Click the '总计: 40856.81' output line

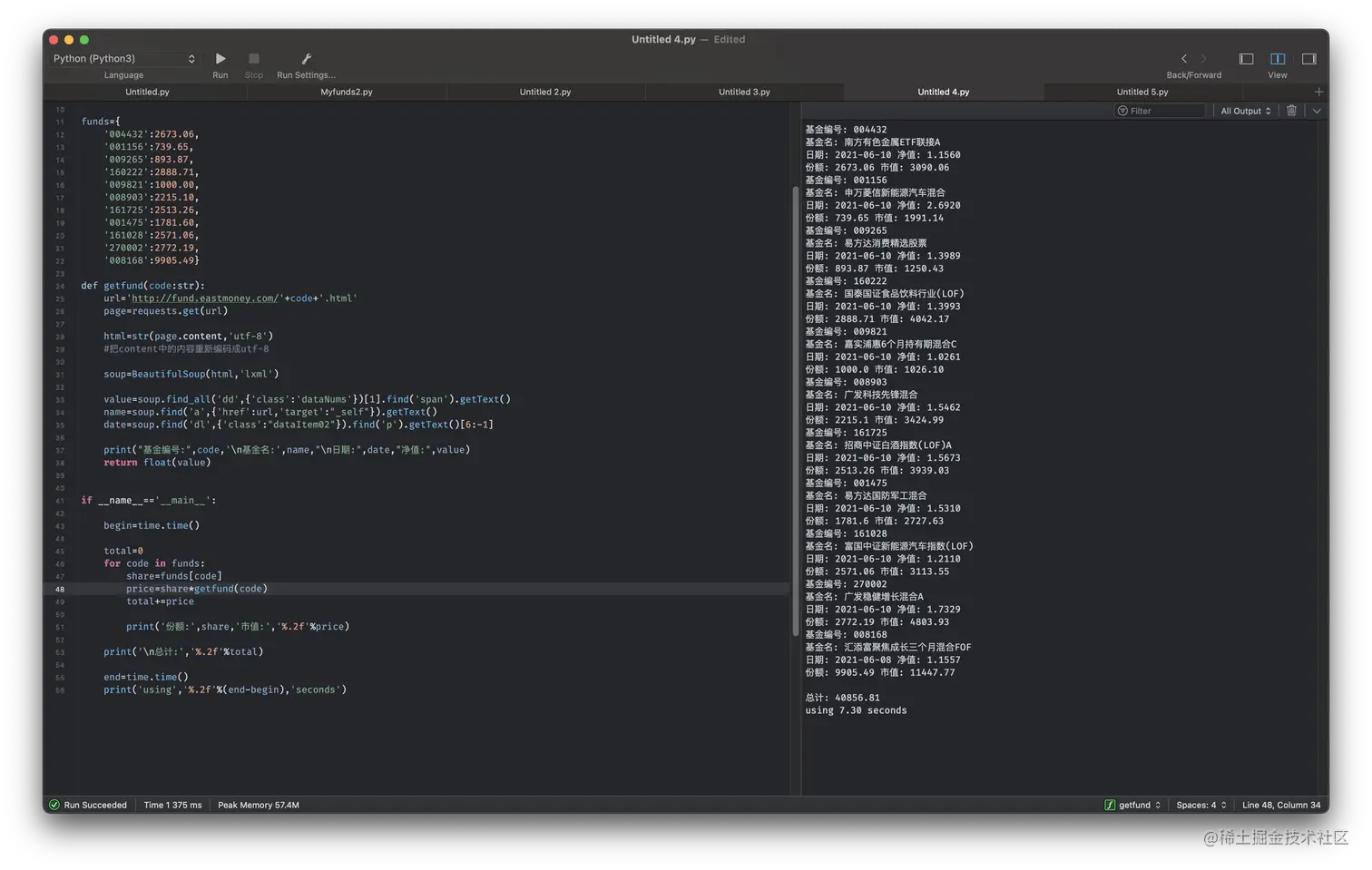pos(842,698)
